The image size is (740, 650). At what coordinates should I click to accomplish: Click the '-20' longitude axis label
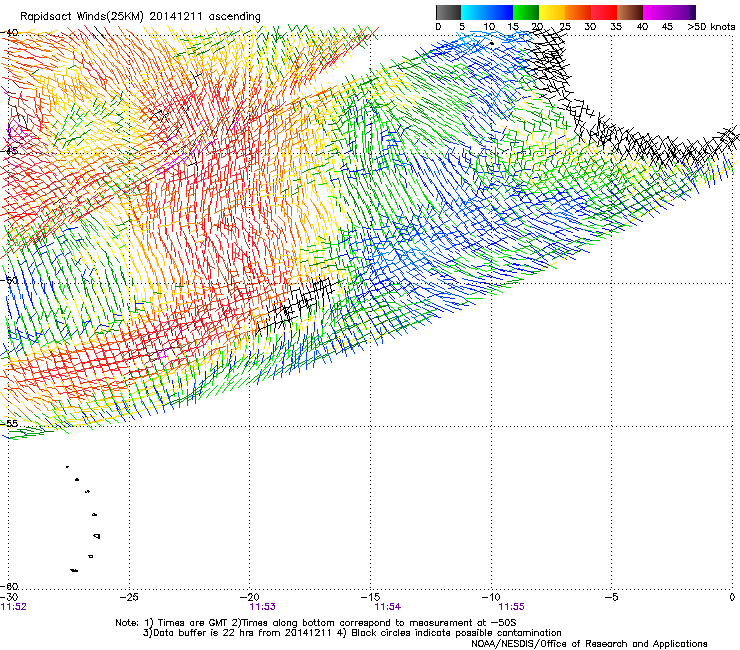pos(250,597)
